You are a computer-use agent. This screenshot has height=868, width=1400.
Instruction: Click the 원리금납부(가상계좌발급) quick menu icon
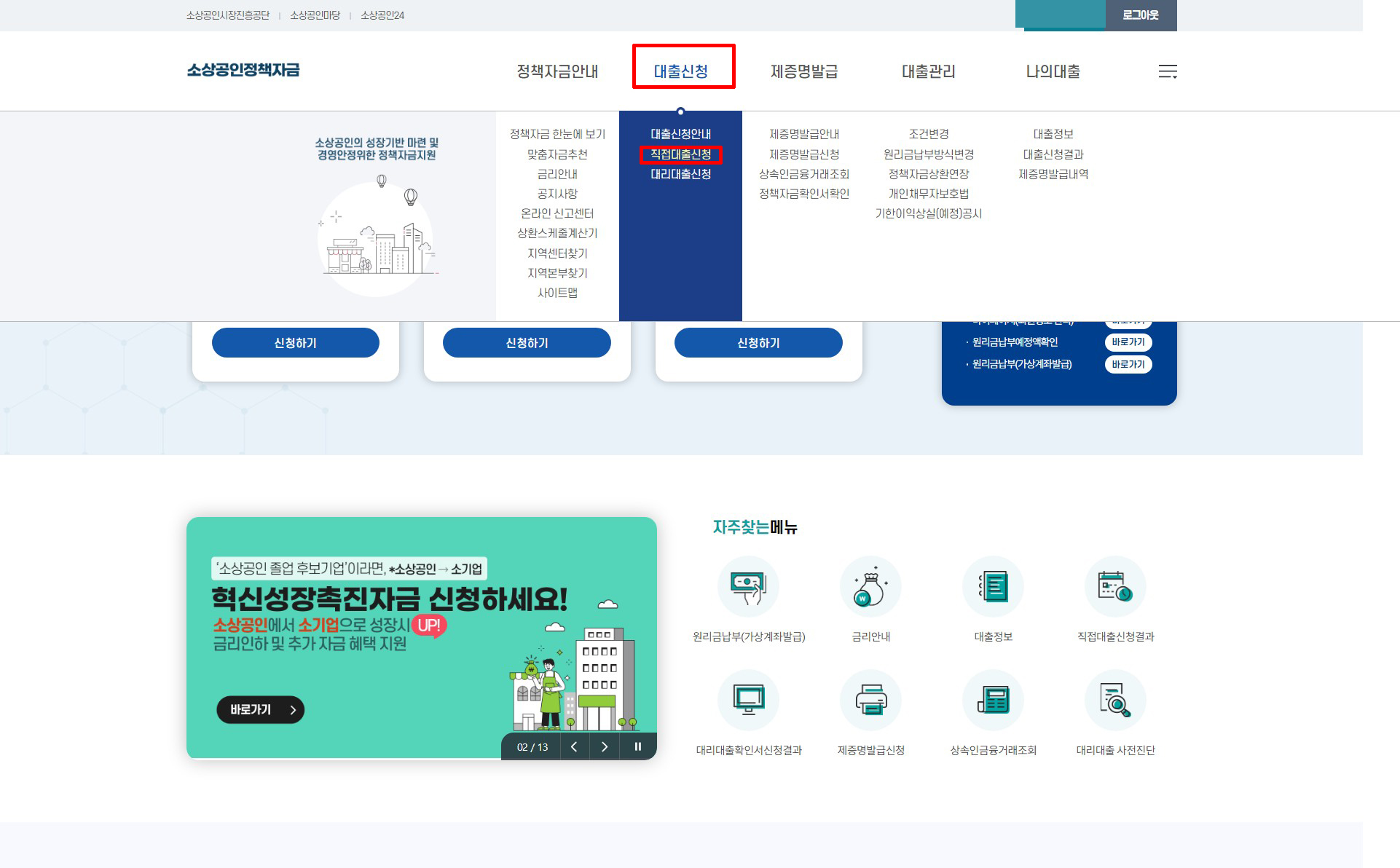coord(748,587)
